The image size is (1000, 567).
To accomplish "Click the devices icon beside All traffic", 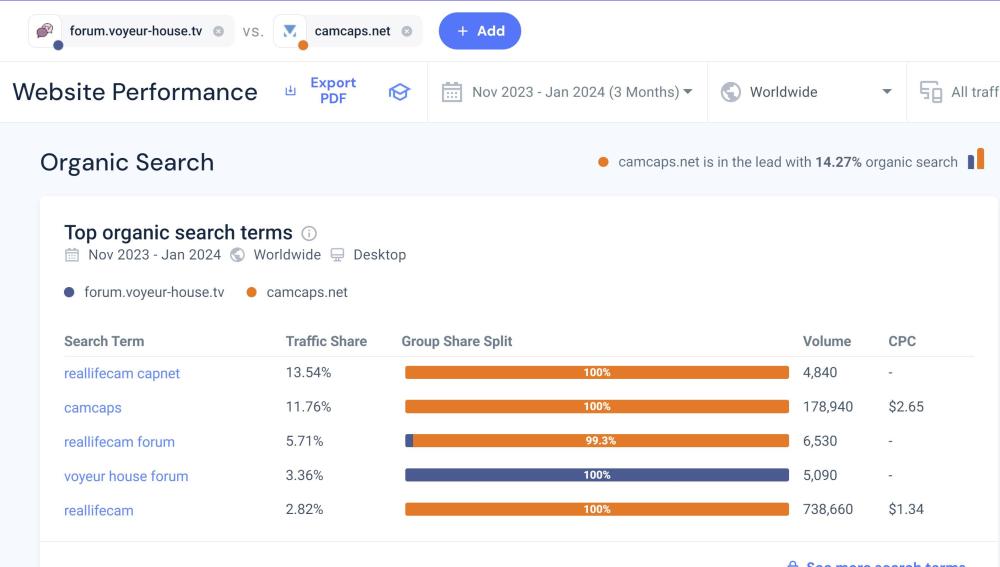I will (x=931, y=92).
